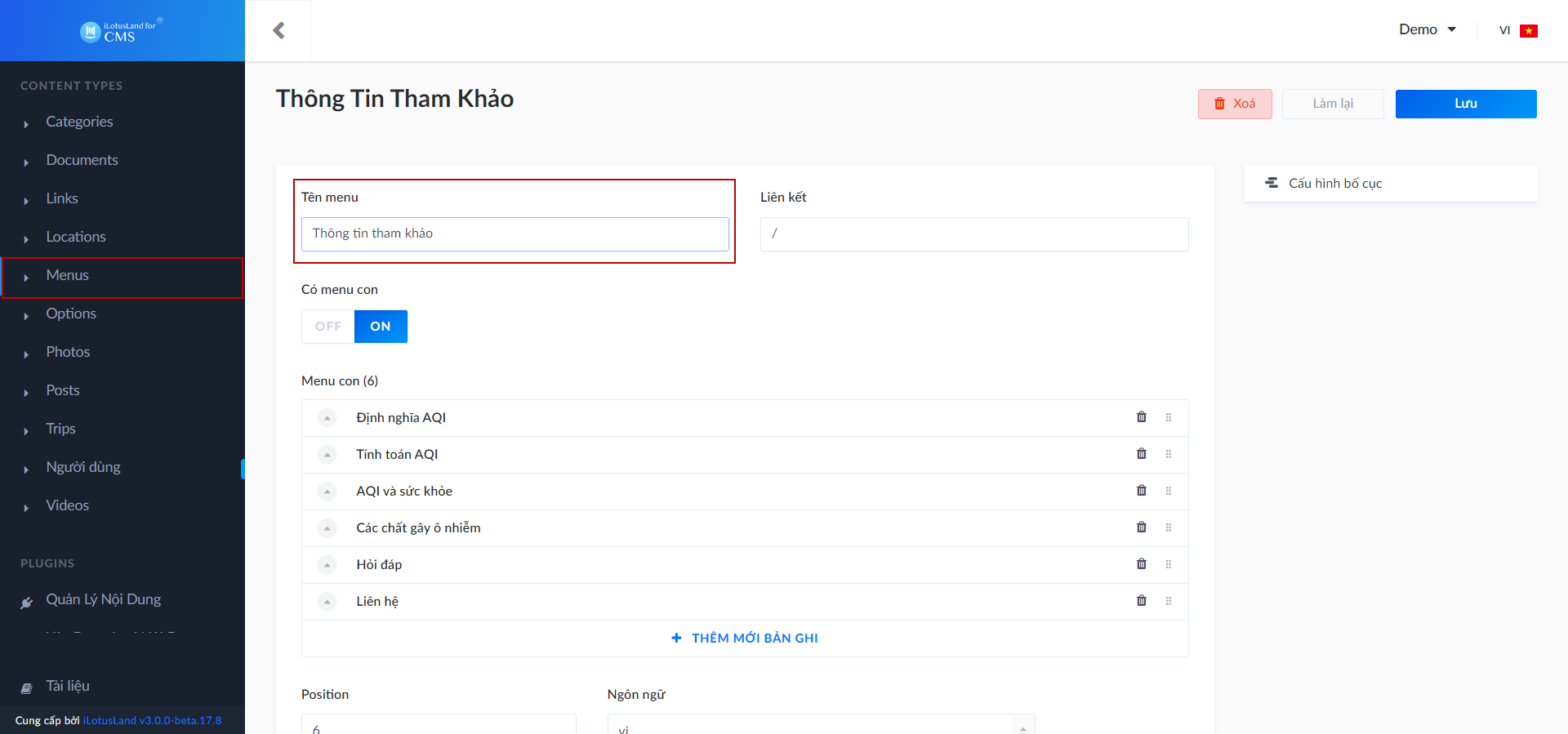Save with the Lưu button
Screen dimensions: 1568x734
click(x=1466, y=104)
